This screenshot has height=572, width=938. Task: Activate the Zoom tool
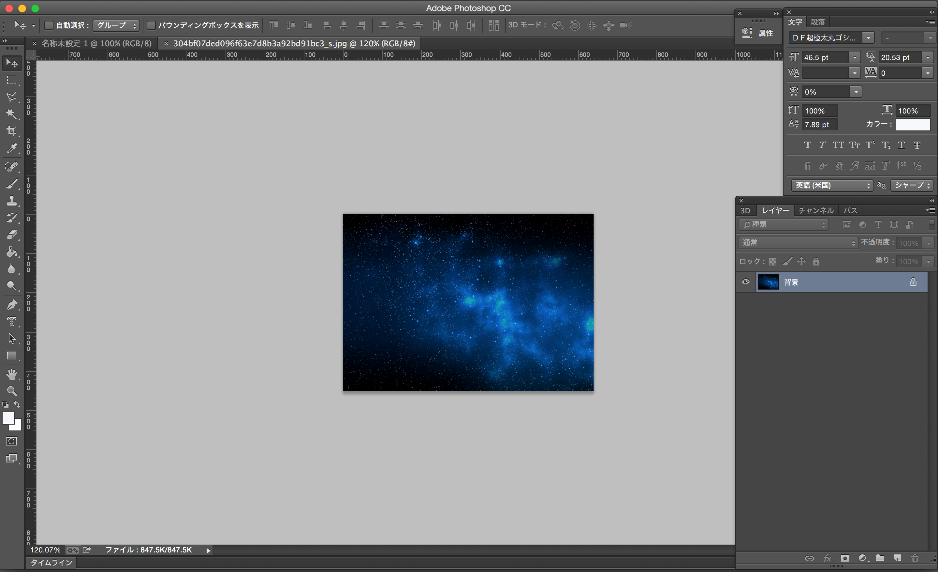coord(12,391)
